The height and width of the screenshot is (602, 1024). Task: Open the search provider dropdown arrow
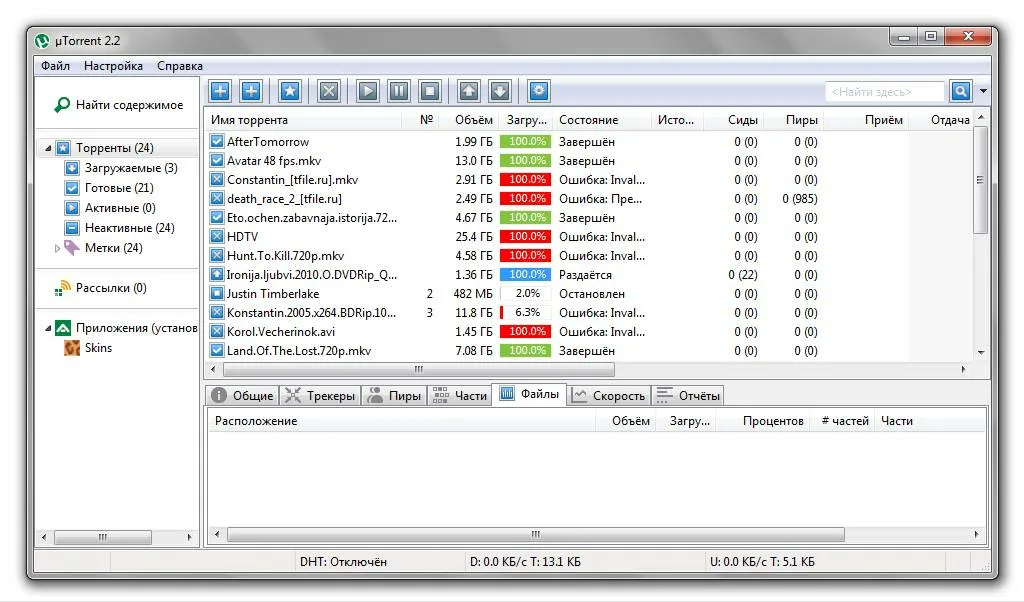coord(983,92)
